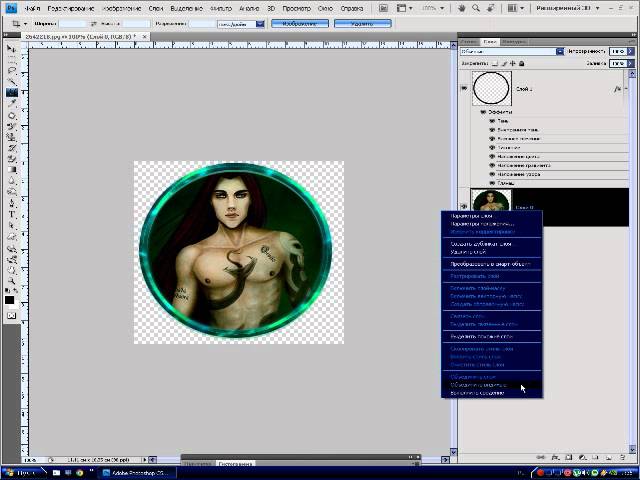The width and height of the screenshot is (640, 480).
Task: Toggle eye icon of Слой 0 layer
Action: 464,207
